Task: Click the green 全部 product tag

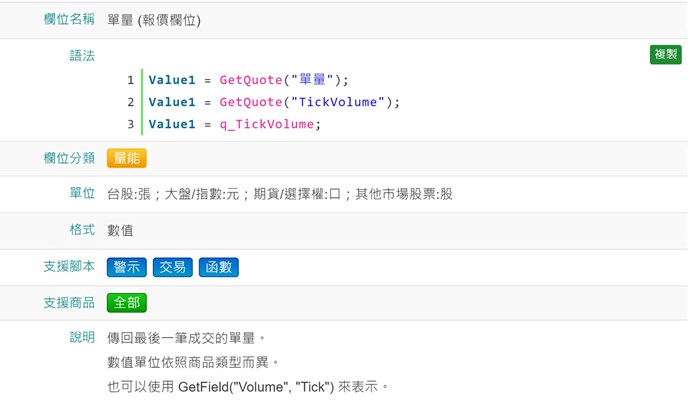Action: [x=127, y=302]
